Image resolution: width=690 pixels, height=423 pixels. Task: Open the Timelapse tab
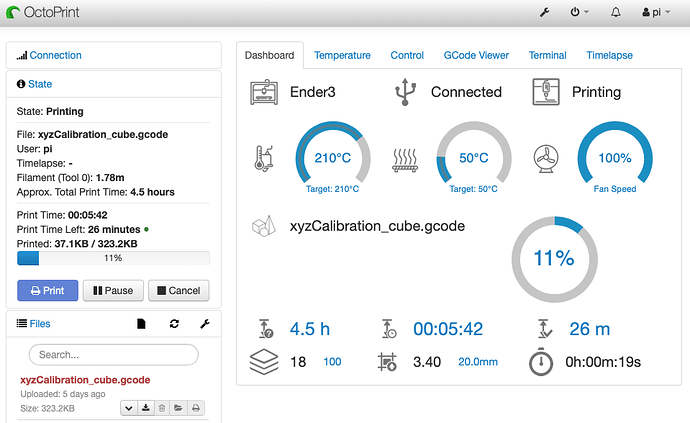609,55
